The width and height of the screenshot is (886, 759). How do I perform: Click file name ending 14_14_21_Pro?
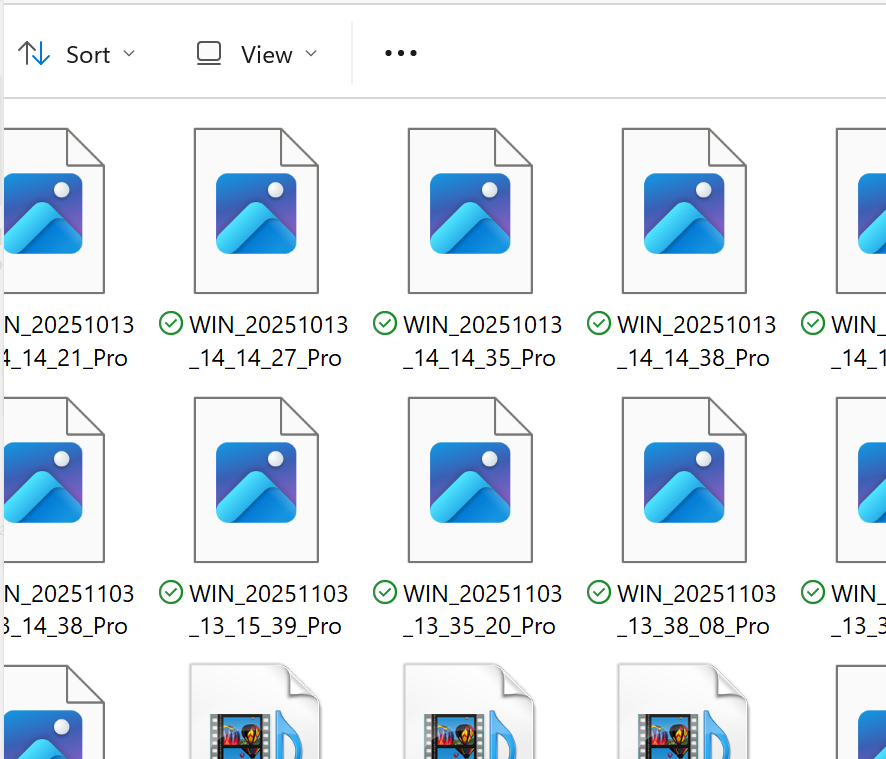(x=68, y=341)
